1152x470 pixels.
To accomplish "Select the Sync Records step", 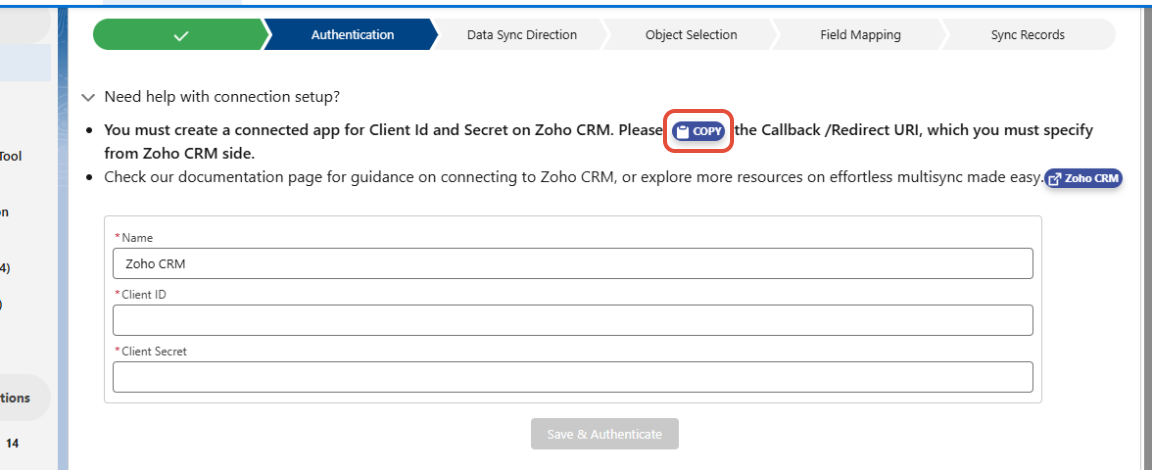I will coord(1027,35).
